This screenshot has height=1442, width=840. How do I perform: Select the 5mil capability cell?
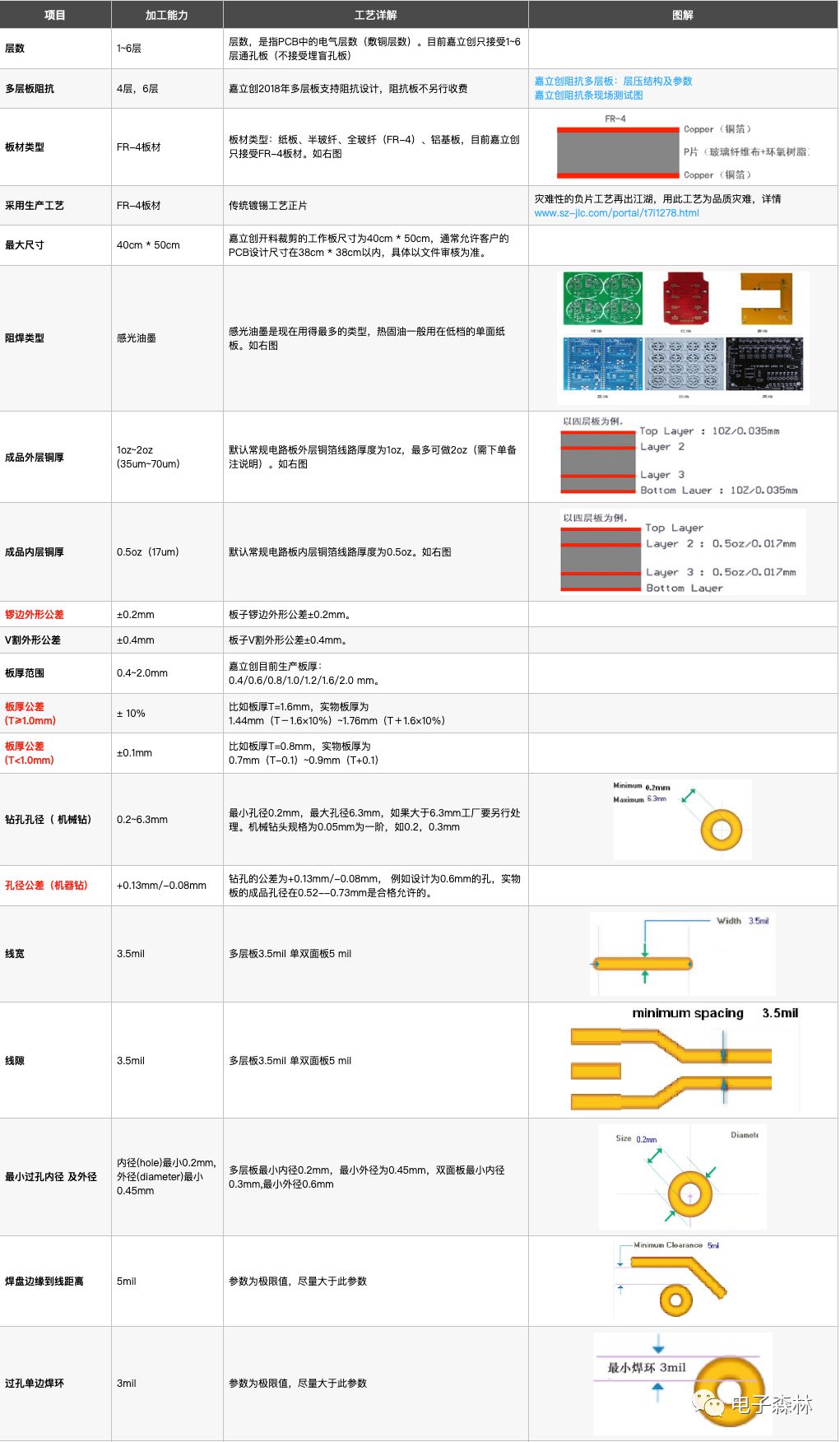point(127,1282)
